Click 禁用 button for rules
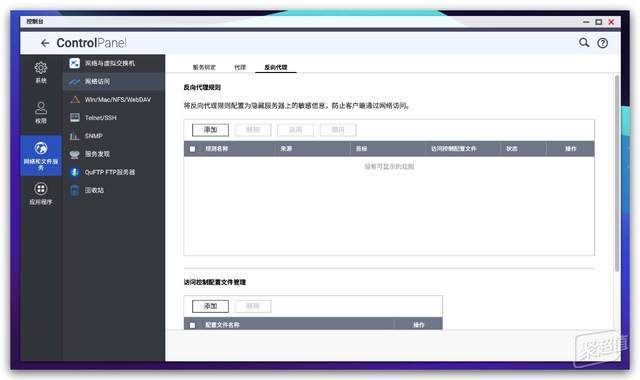Image resolution: width=640 pixels, height=380 pixels. click(338, 130)
